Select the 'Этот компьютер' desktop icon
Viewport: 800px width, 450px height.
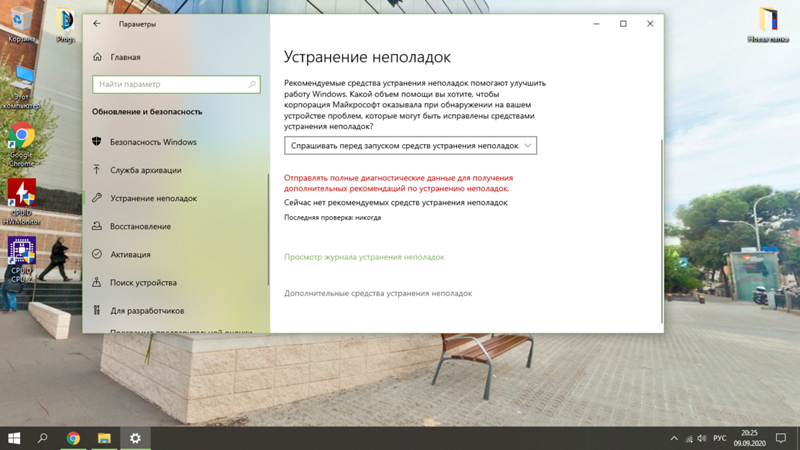(21, 87)
